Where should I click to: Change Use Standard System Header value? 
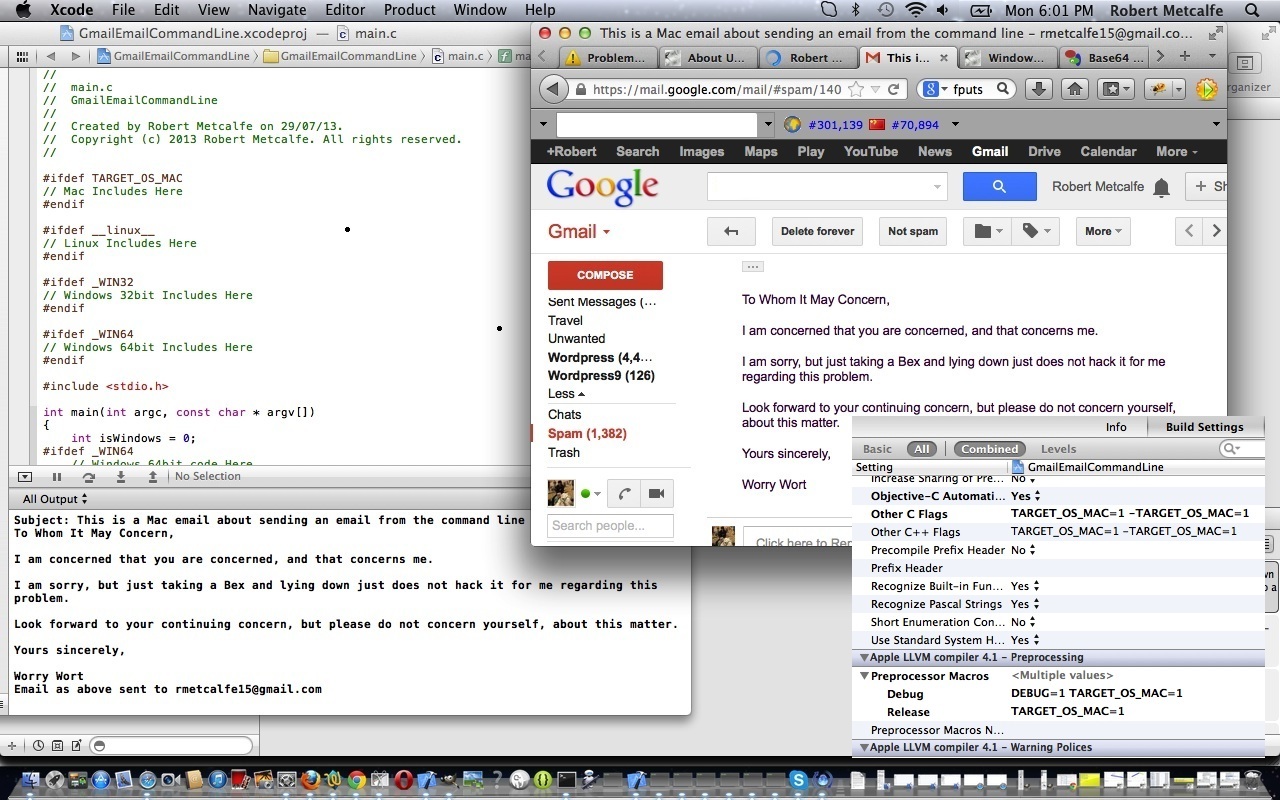[x=1025, y=640]
